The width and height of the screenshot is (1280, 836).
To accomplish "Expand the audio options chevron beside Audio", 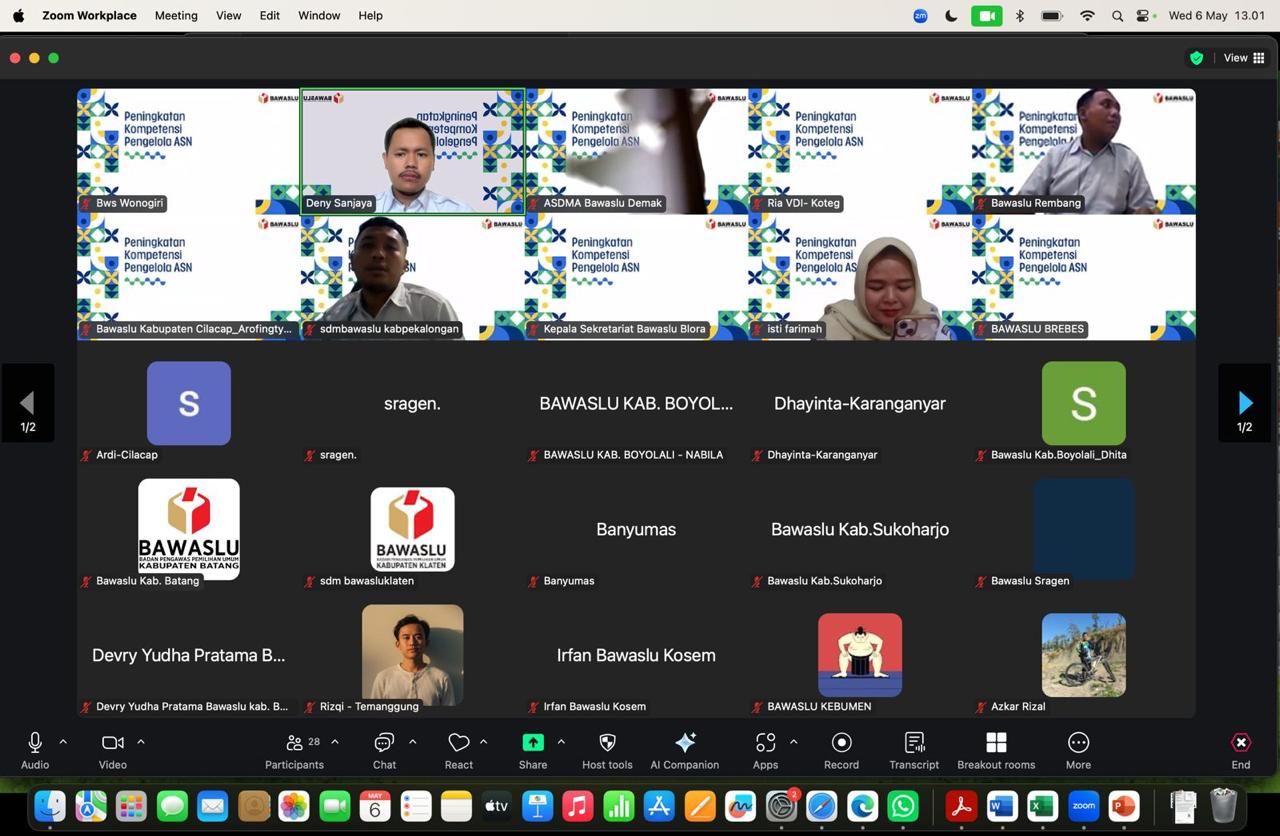I will click(63, 742).
